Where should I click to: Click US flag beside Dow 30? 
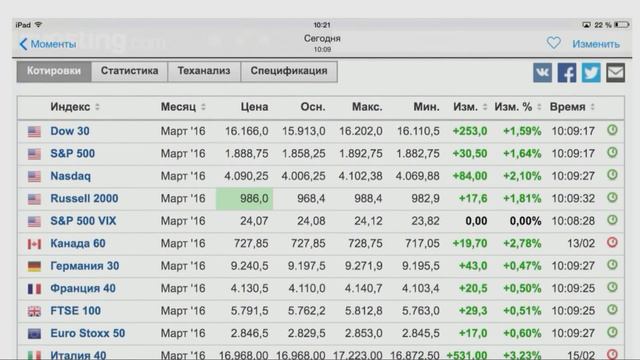coord(34,131)
